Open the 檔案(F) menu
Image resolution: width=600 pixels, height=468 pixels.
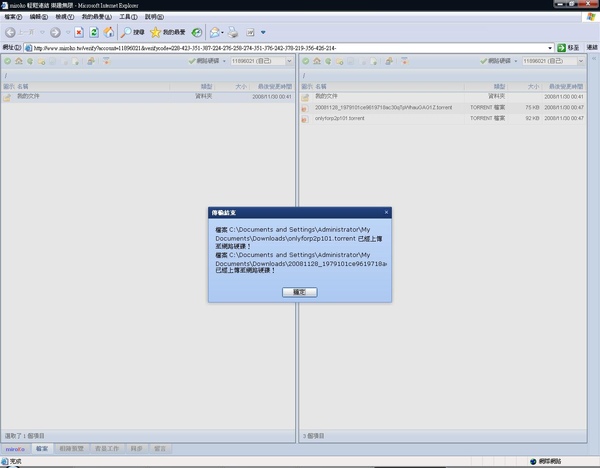click(13, 17)
